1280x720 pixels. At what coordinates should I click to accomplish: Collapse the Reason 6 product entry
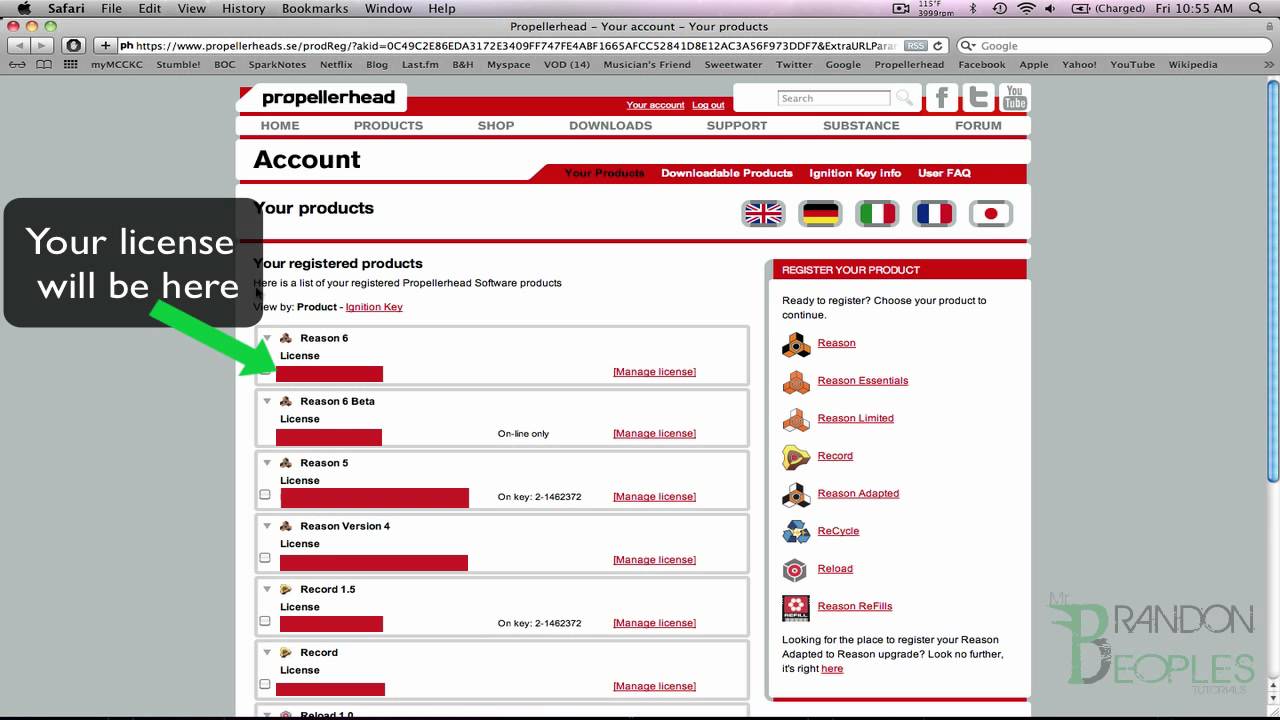[x=267, y=338]
